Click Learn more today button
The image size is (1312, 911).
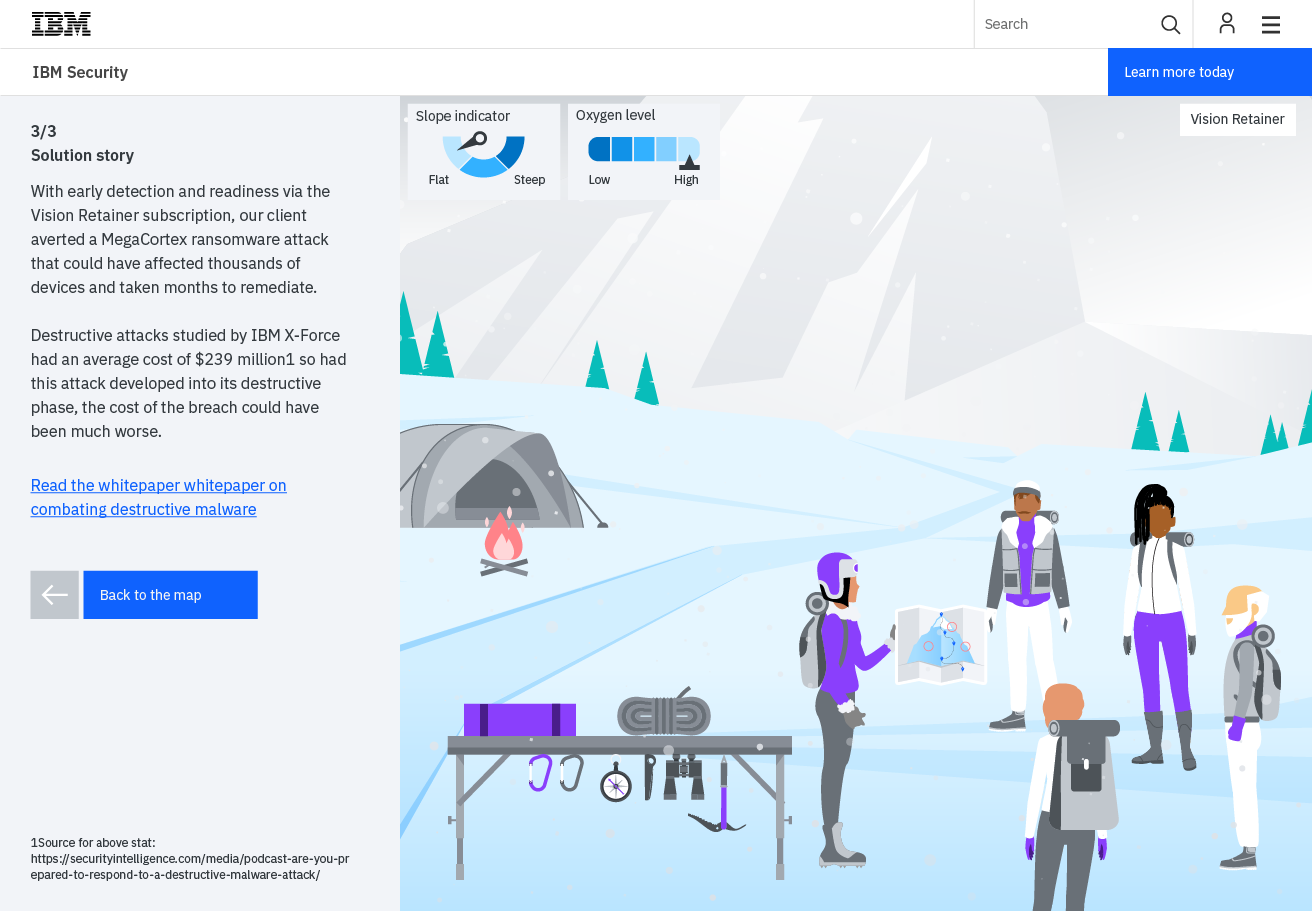(1210, 72)
